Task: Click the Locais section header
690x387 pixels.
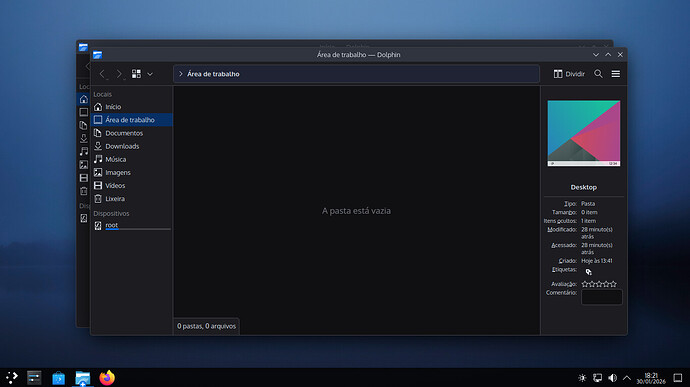Action: 103,94
